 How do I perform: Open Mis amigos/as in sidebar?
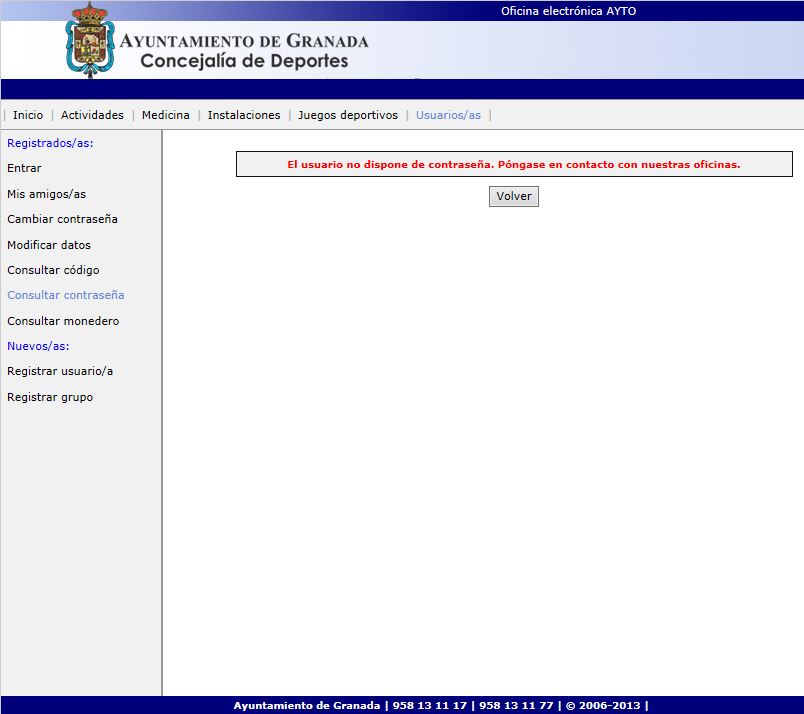tap(47, 194)
